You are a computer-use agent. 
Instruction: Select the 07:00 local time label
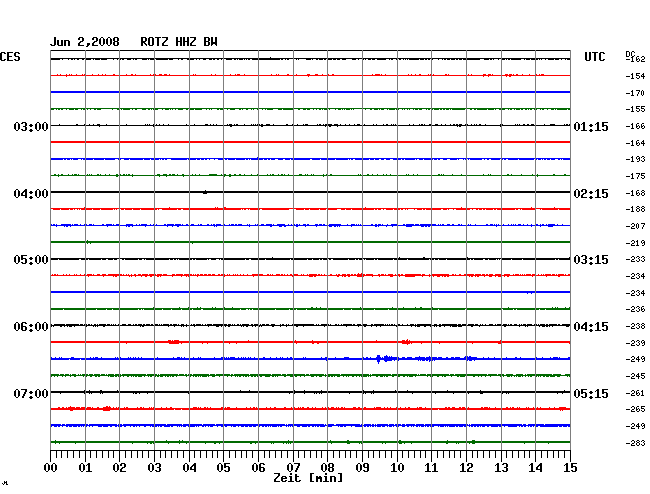(31, 393)
